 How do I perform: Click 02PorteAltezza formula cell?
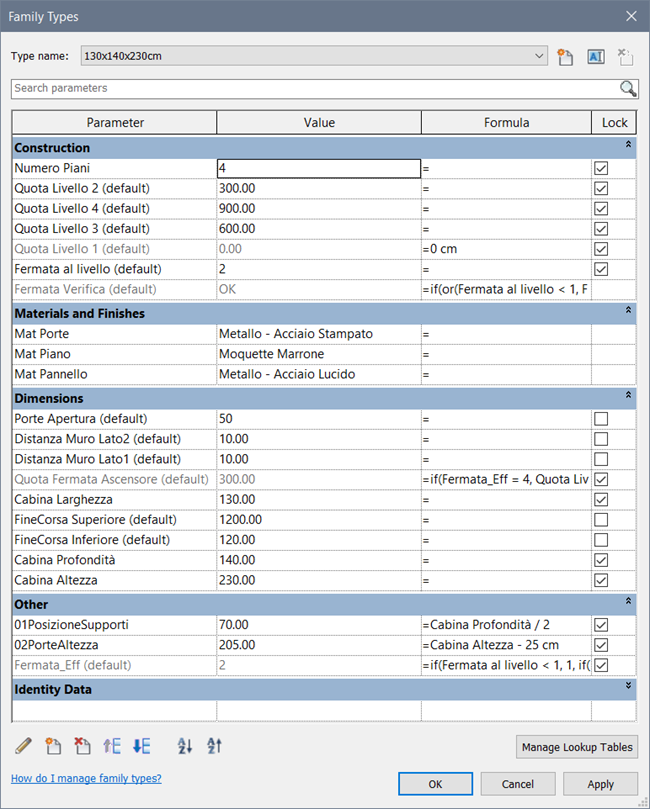[506, 645]
